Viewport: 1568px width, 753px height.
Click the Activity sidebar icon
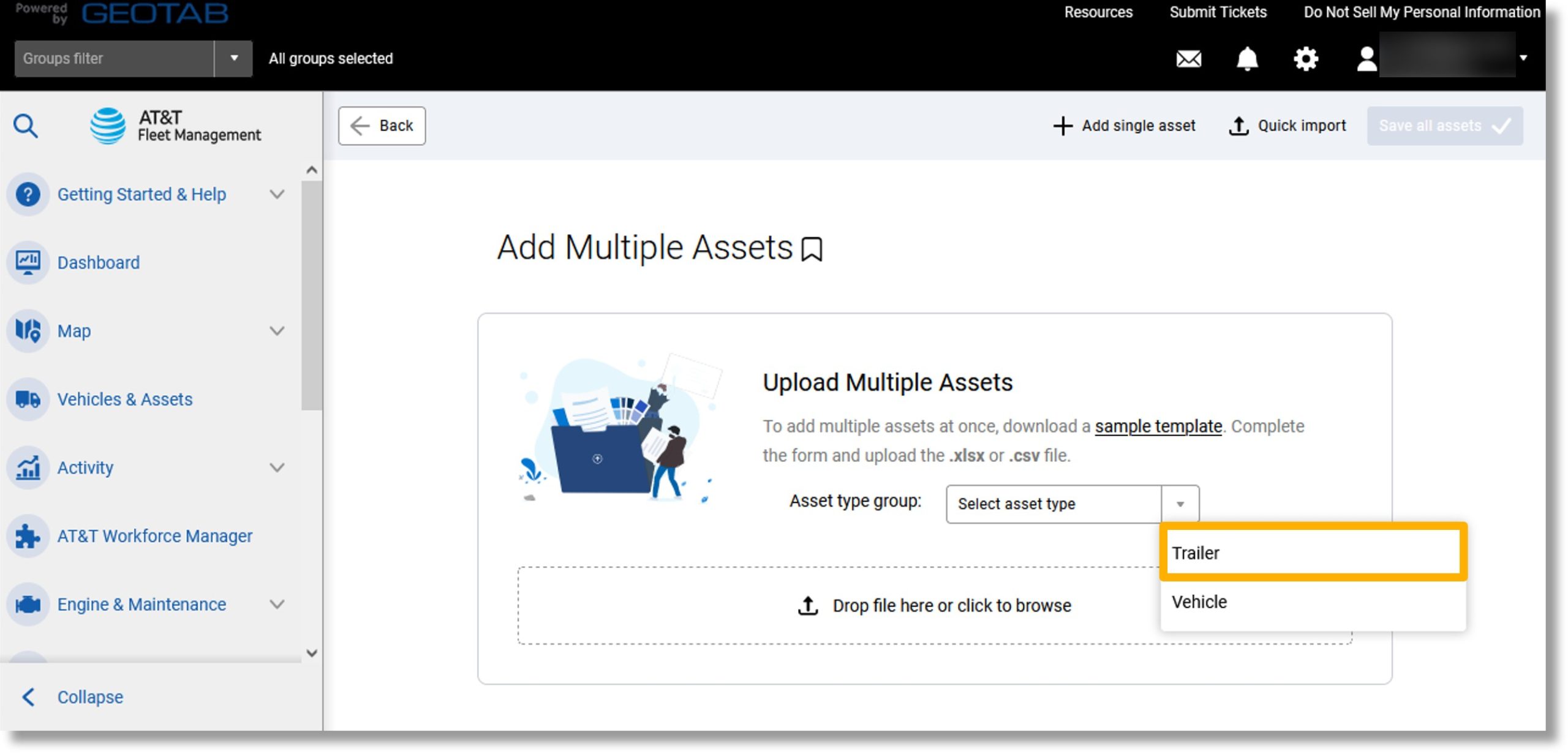pos(28,467)
